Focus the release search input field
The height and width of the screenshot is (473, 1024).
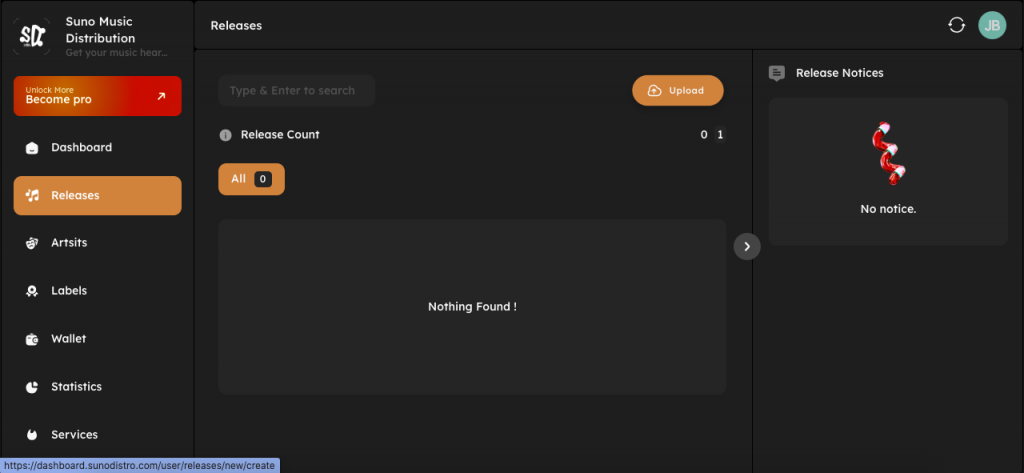click(296, 90)
